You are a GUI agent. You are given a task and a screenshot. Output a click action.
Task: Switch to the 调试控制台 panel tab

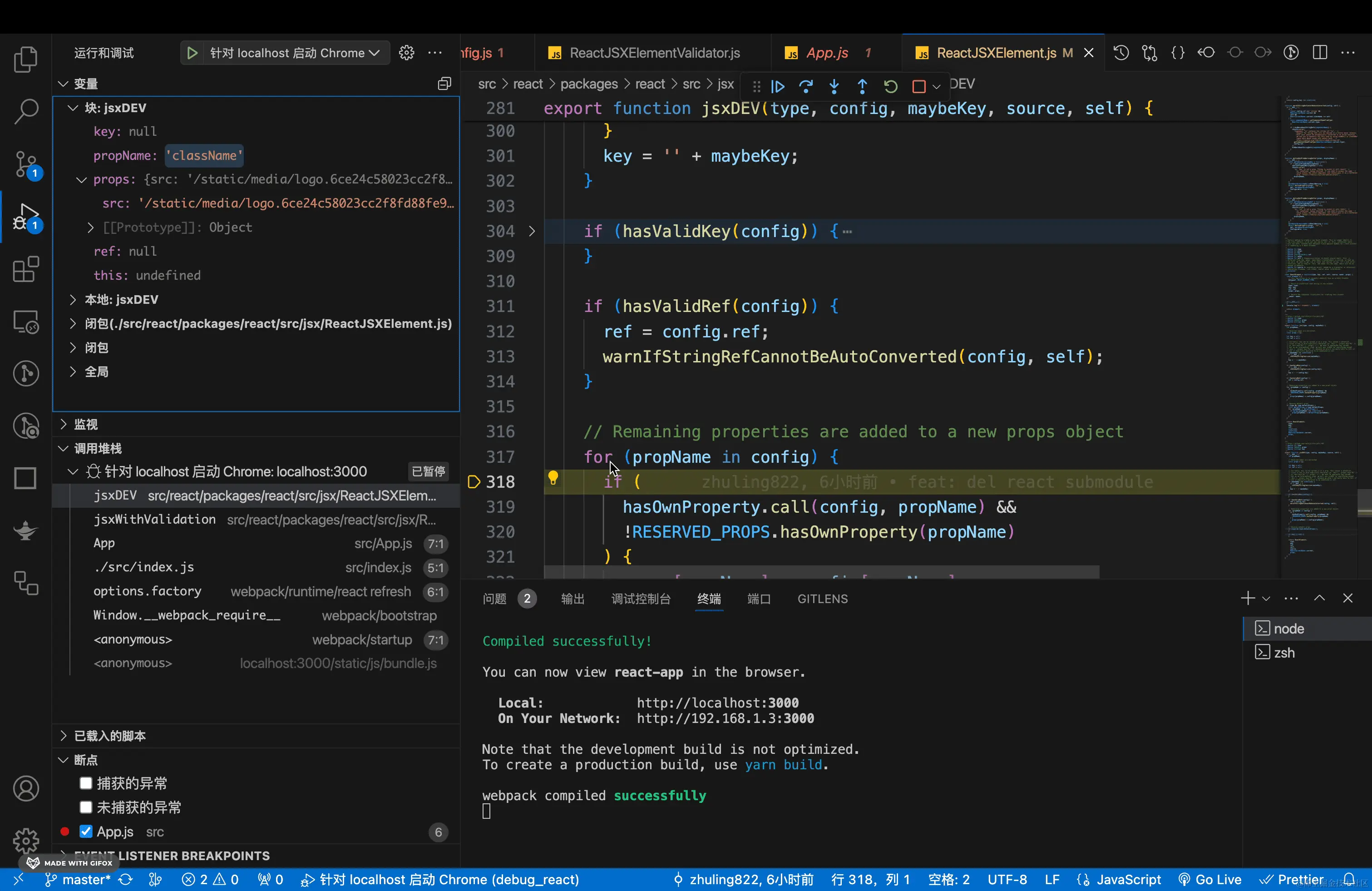click(641, 599)
